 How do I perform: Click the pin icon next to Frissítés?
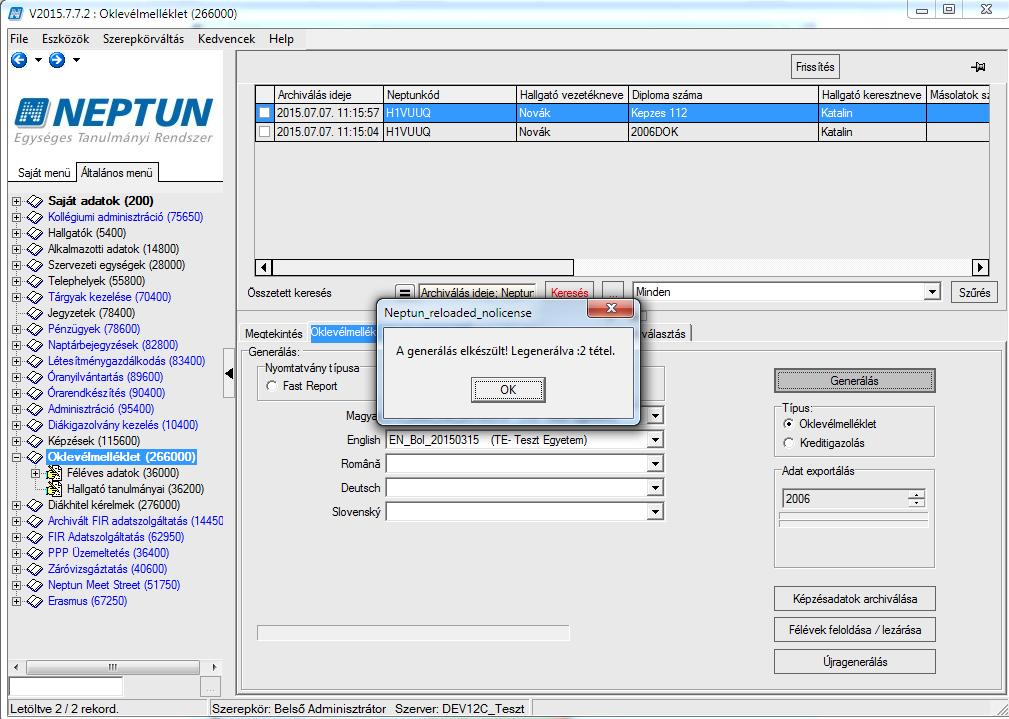(978, 67)
